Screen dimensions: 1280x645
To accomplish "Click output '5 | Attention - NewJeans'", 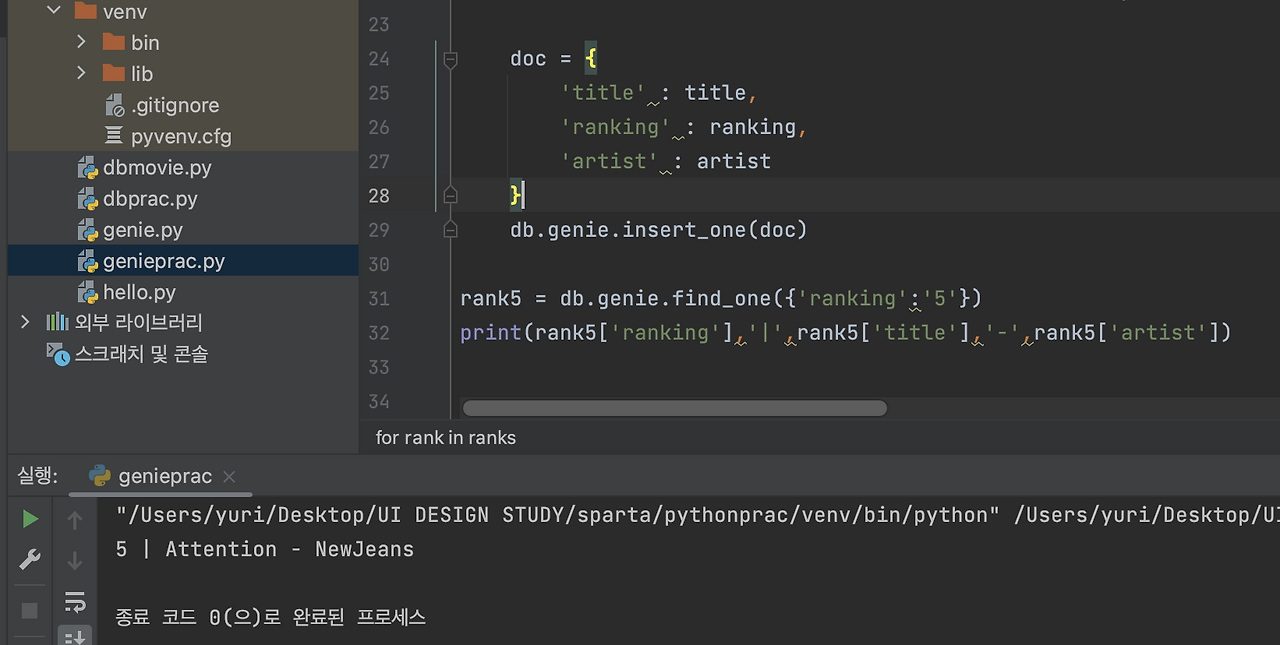I will (265, 549).
